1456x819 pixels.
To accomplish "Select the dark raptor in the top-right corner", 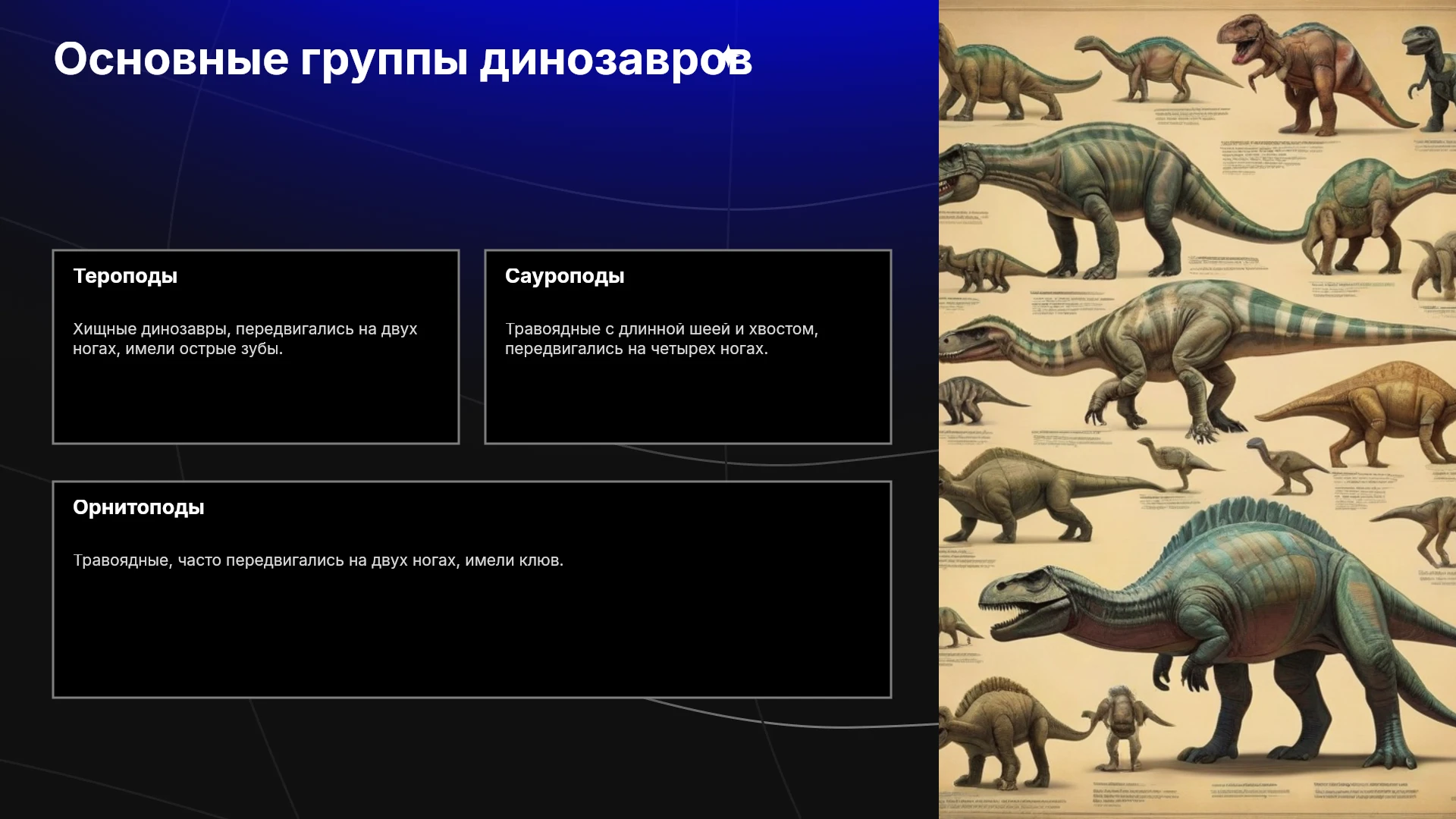I will pos(1429,76).
